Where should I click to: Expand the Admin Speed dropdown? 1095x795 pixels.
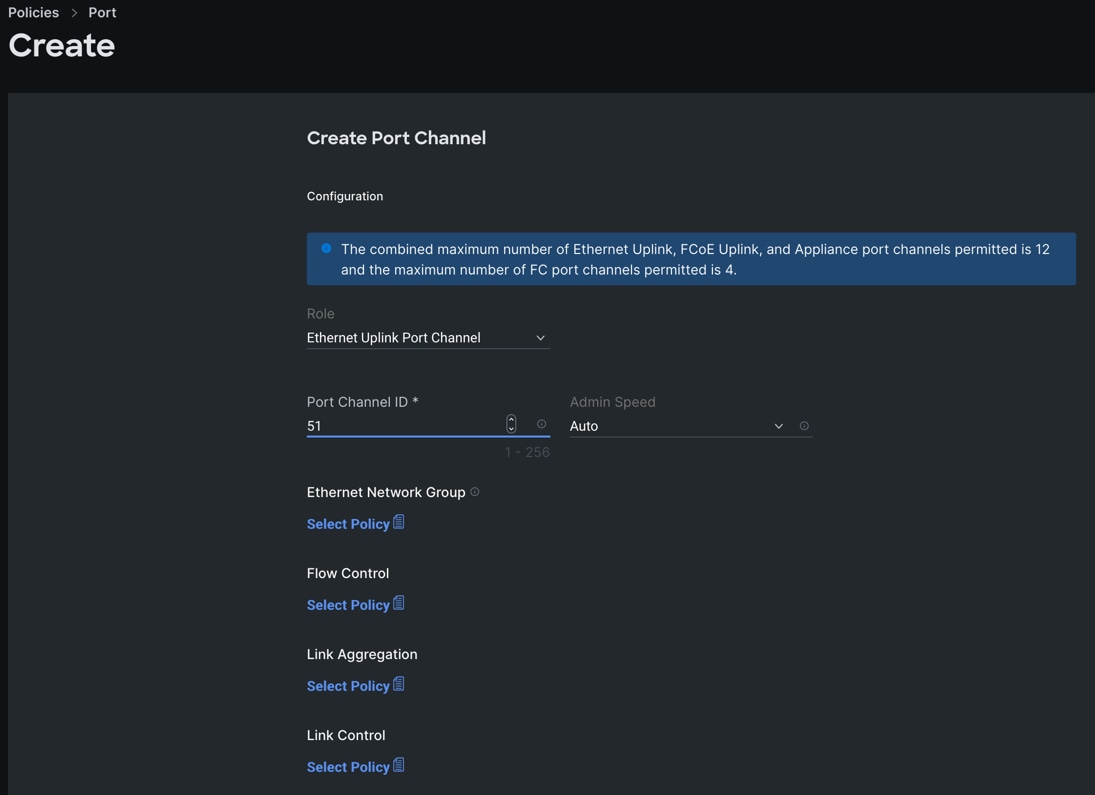[x=677, y=426]
